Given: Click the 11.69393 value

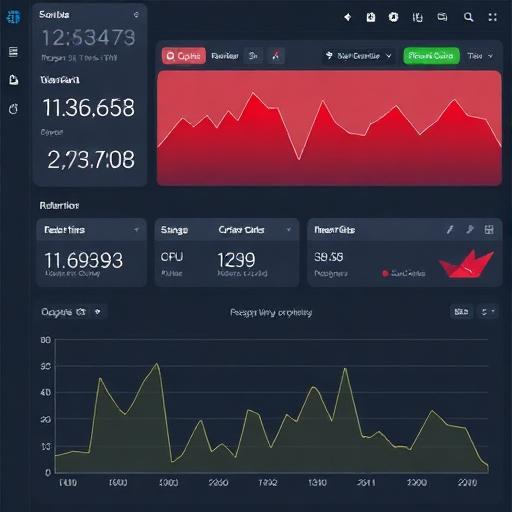Looking at the screenshot, I should [x=84, y=260].
